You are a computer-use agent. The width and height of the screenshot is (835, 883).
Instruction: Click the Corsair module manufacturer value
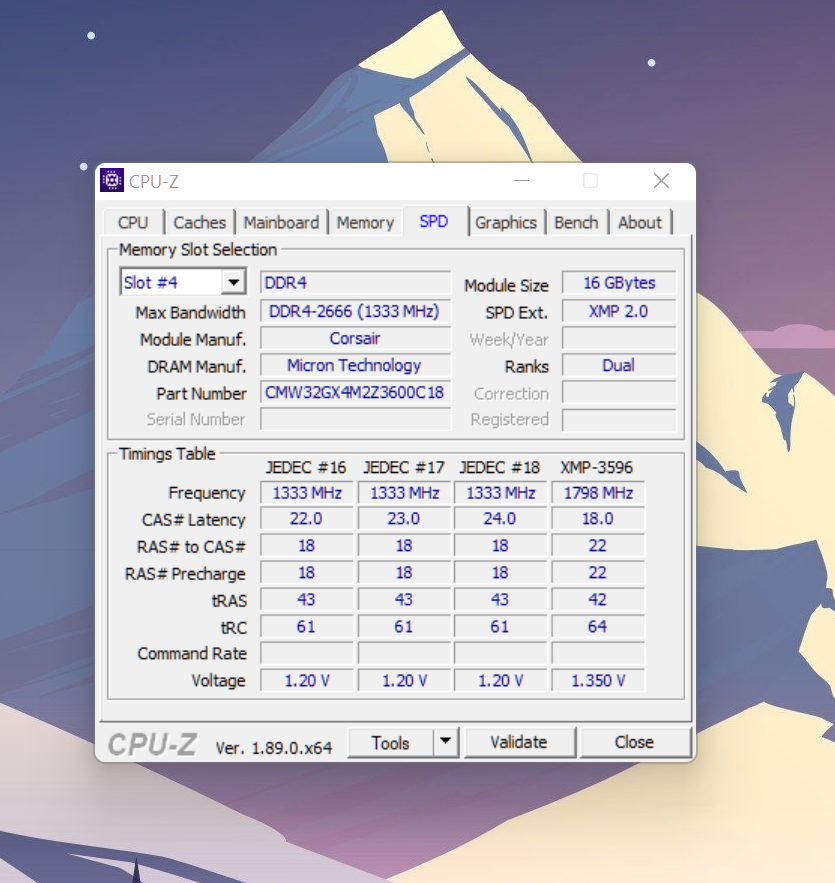coord(355,338)
